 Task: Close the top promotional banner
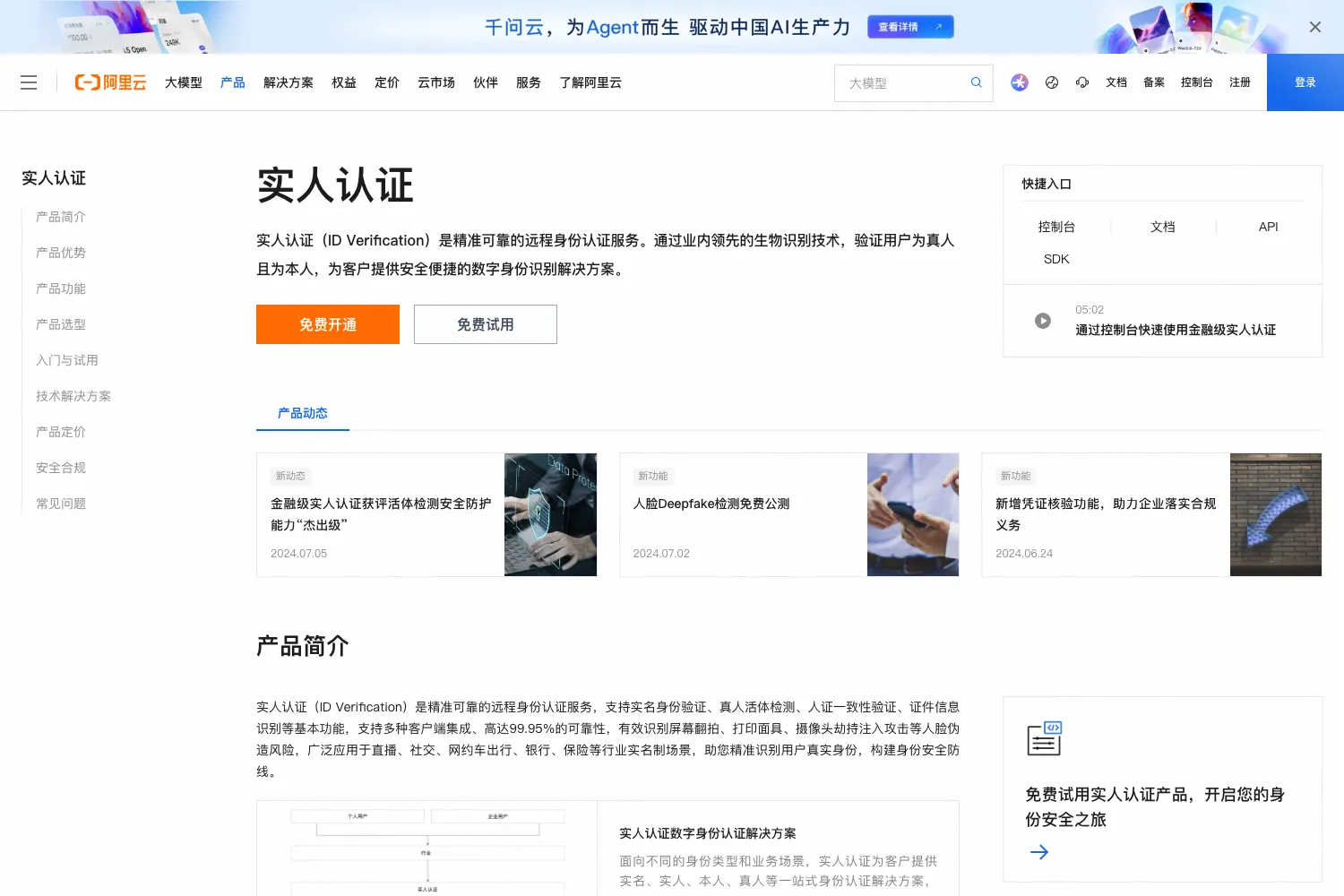pos(1315,27)
